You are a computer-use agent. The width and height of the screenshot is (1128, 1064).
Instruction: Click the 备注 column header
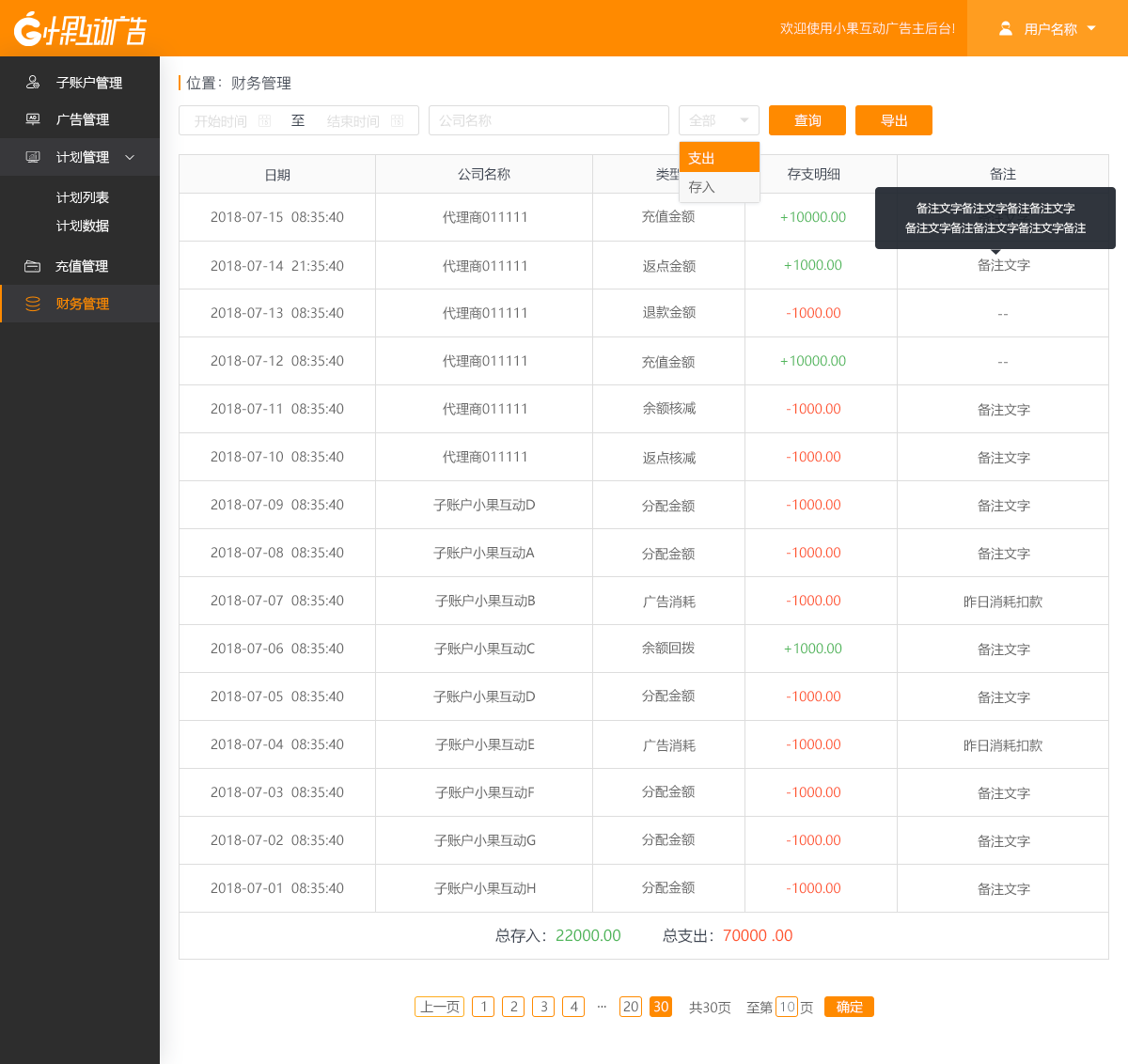[1003, 174]
